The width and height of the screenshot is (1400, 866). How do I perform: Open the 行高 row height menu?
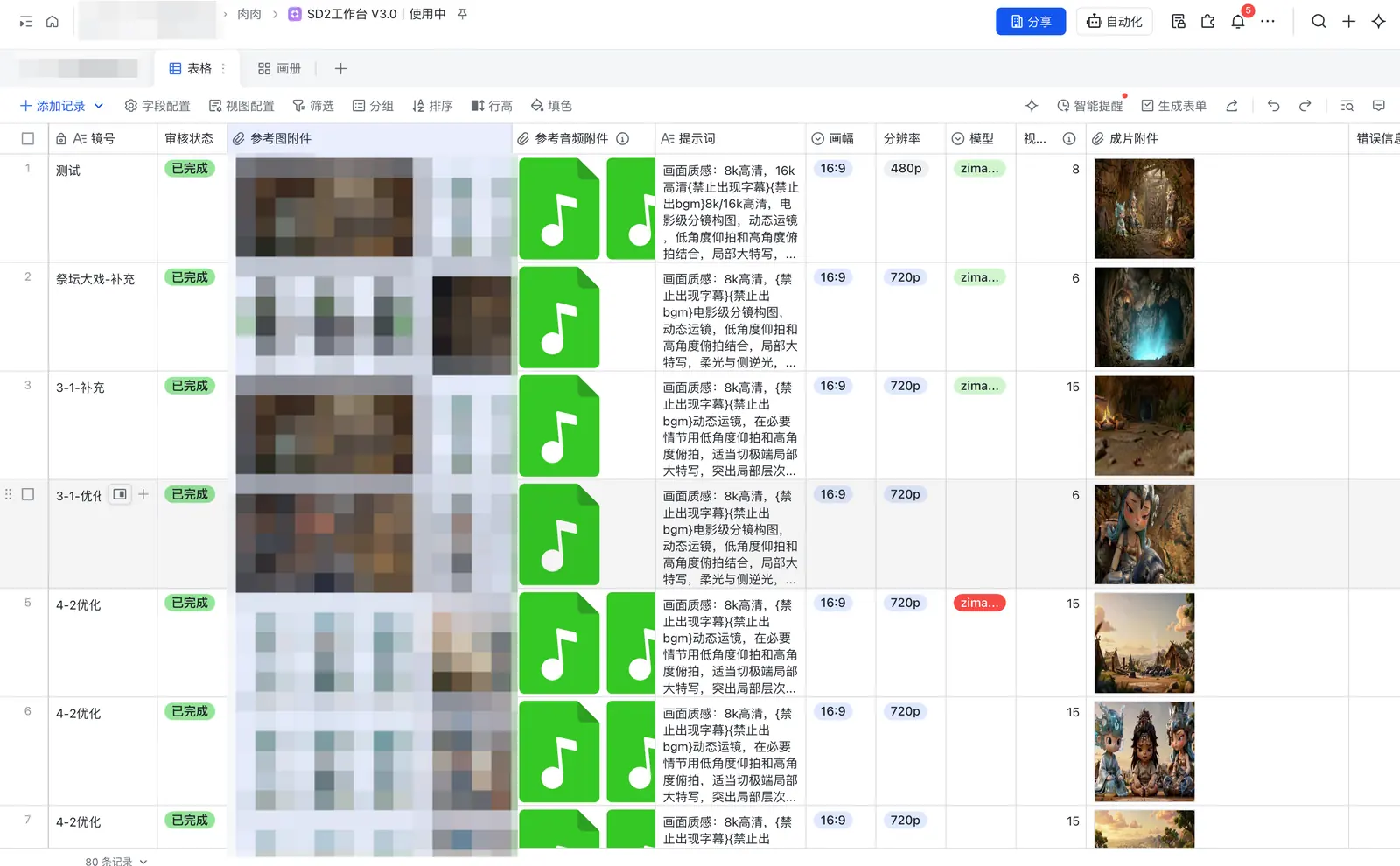click(492, 106)
